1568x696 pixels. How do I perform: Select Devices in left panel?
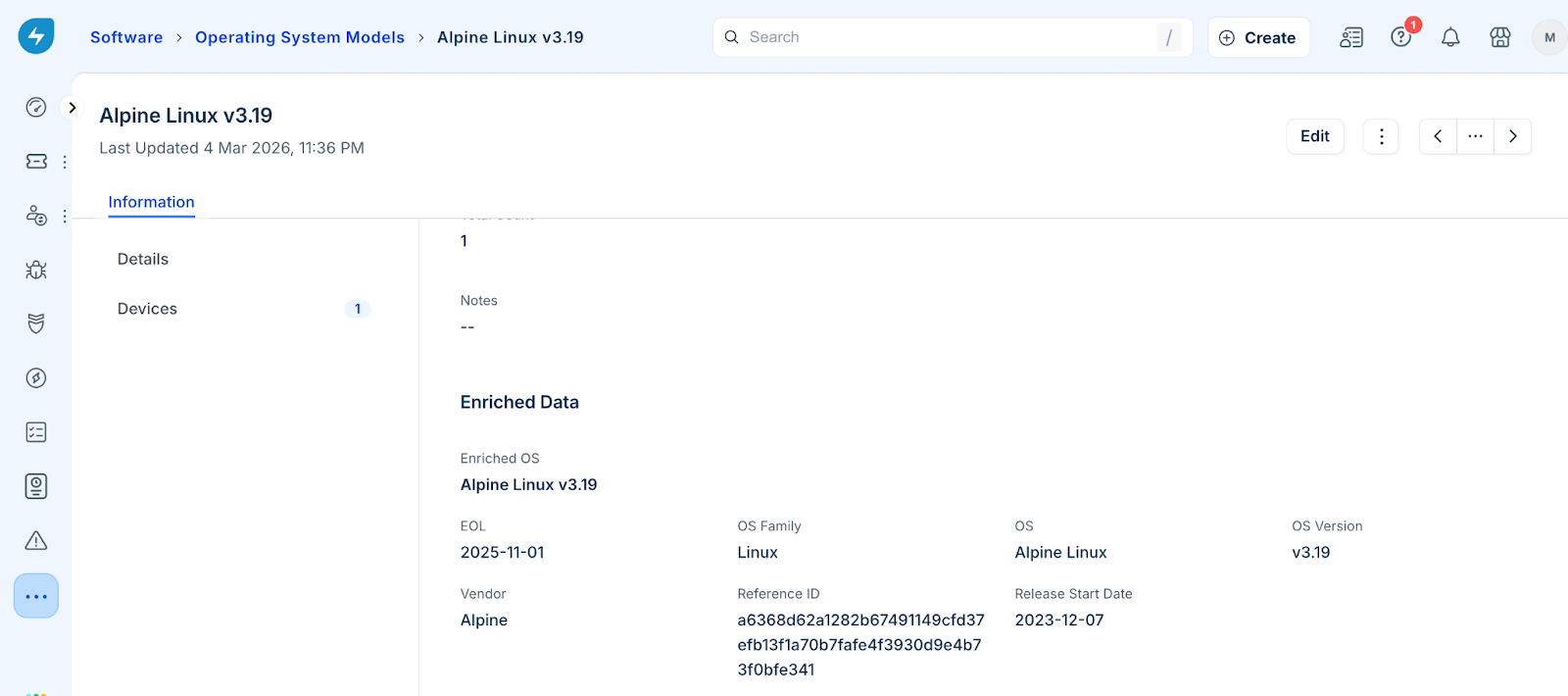tap(147, 309)
